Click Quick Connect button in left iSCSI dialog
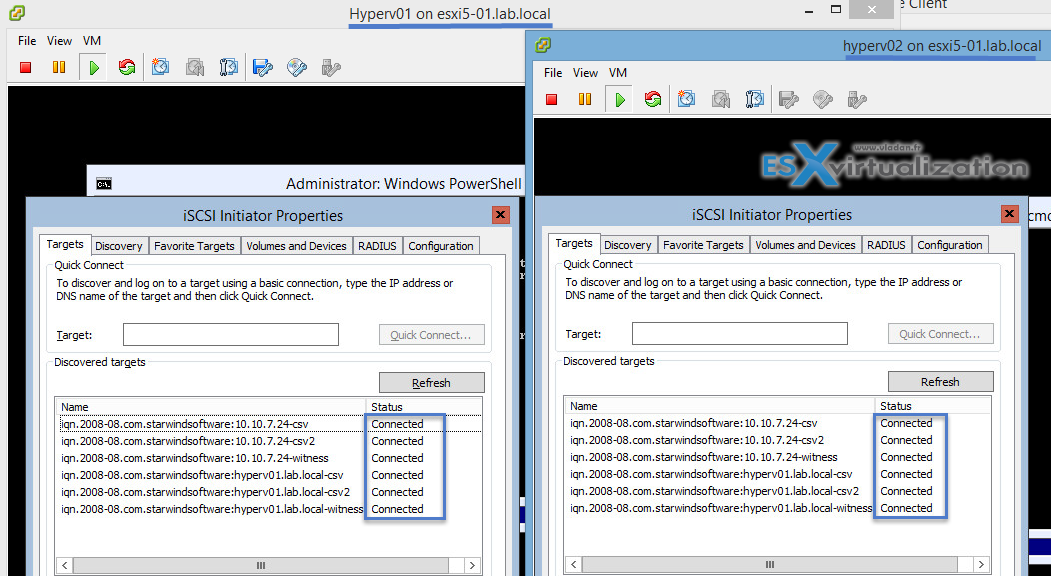 432,335
